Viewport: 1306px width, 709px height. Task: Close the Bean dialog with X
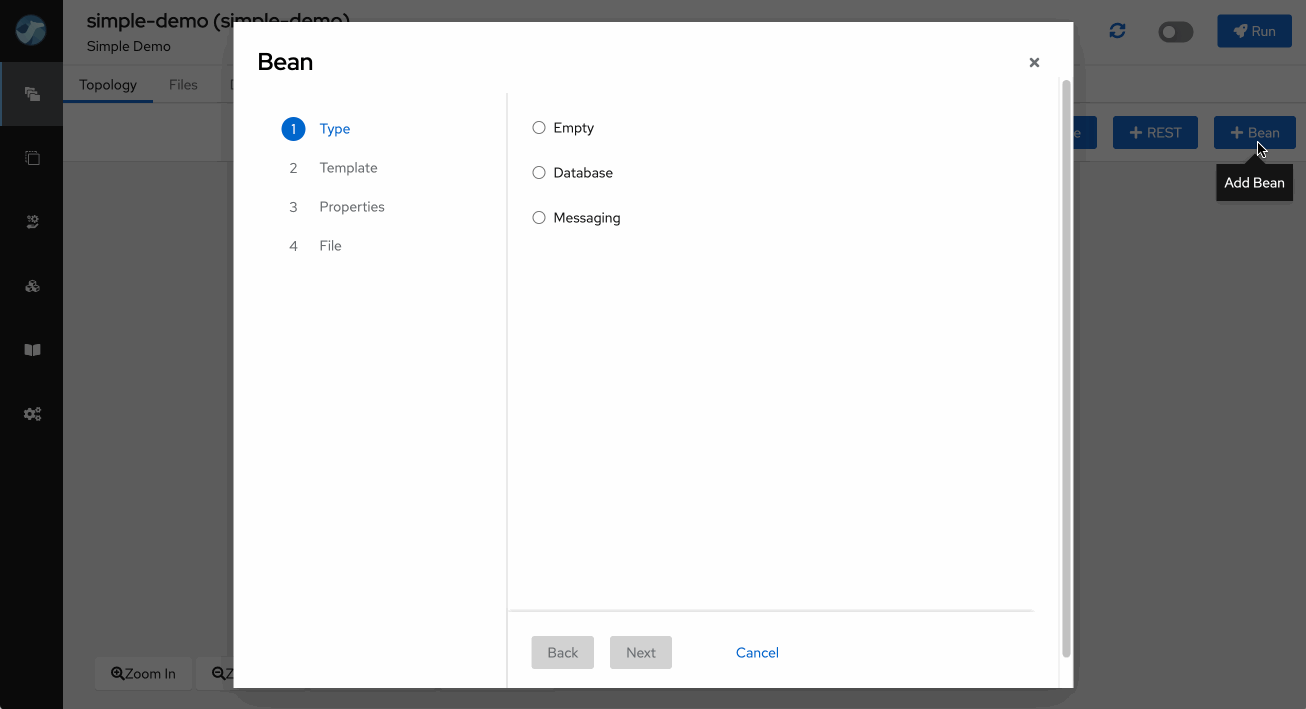pyautogui.click(x=1034, y=62)
